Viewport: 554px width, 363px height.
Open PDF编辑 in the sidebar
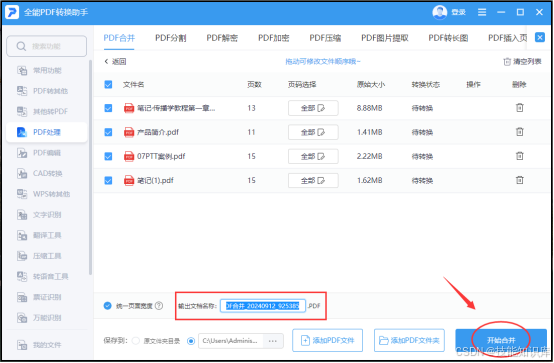[40, 153]
